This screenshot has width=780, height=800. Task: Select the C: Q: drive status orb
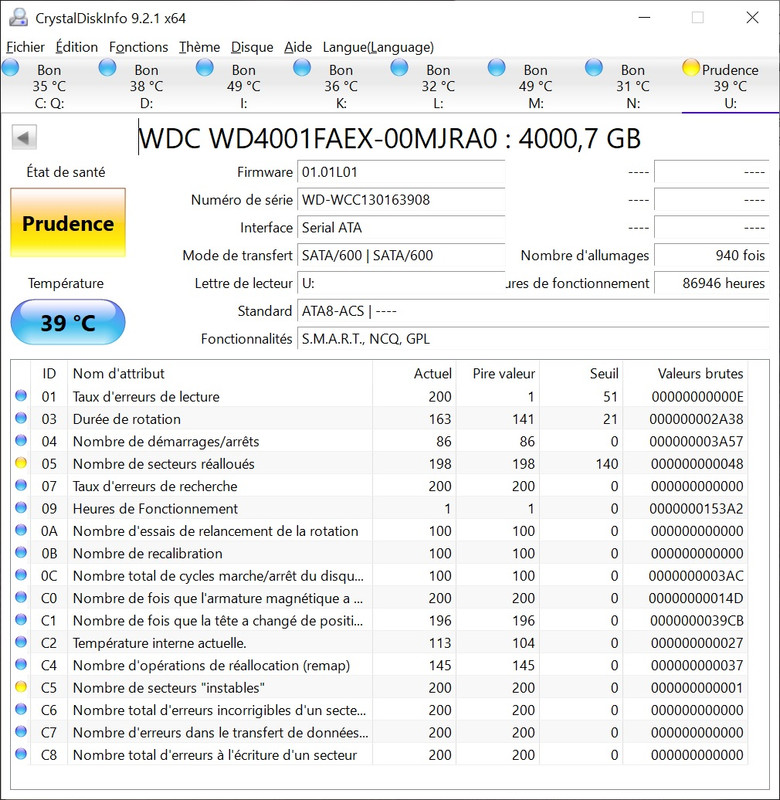pyautogui.click(x=10, y=67)
